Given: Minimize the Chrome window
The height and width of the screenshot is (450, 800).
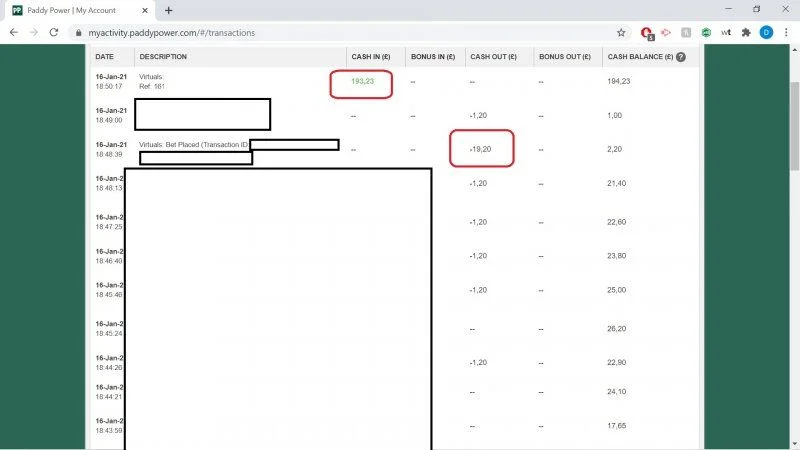Looking at the screenshot, I should coord(728,9).
